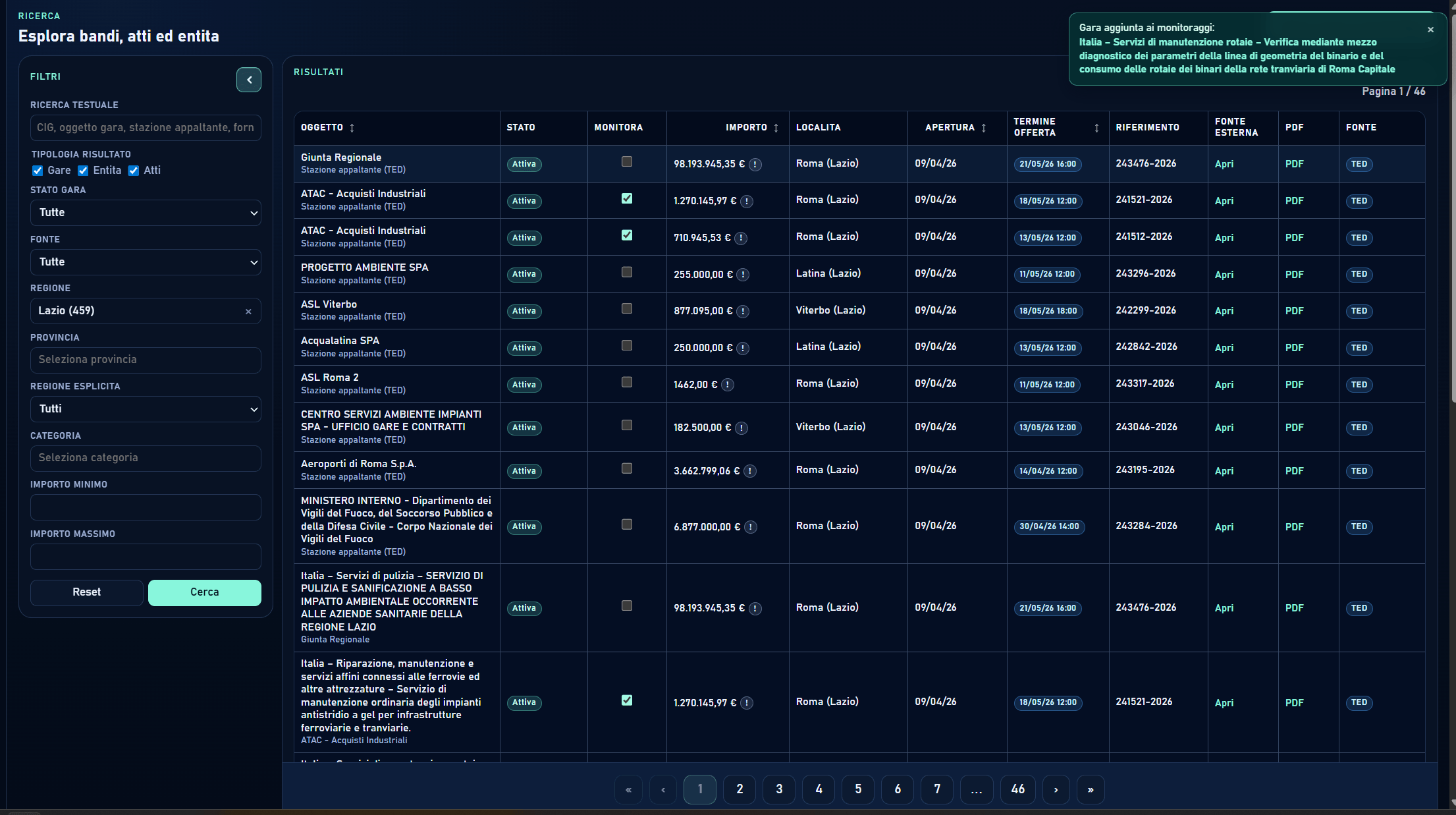This screenshot has width=1456, height=815.
Task: Go to the last page with the double arrow
Action: (1091, 789)
